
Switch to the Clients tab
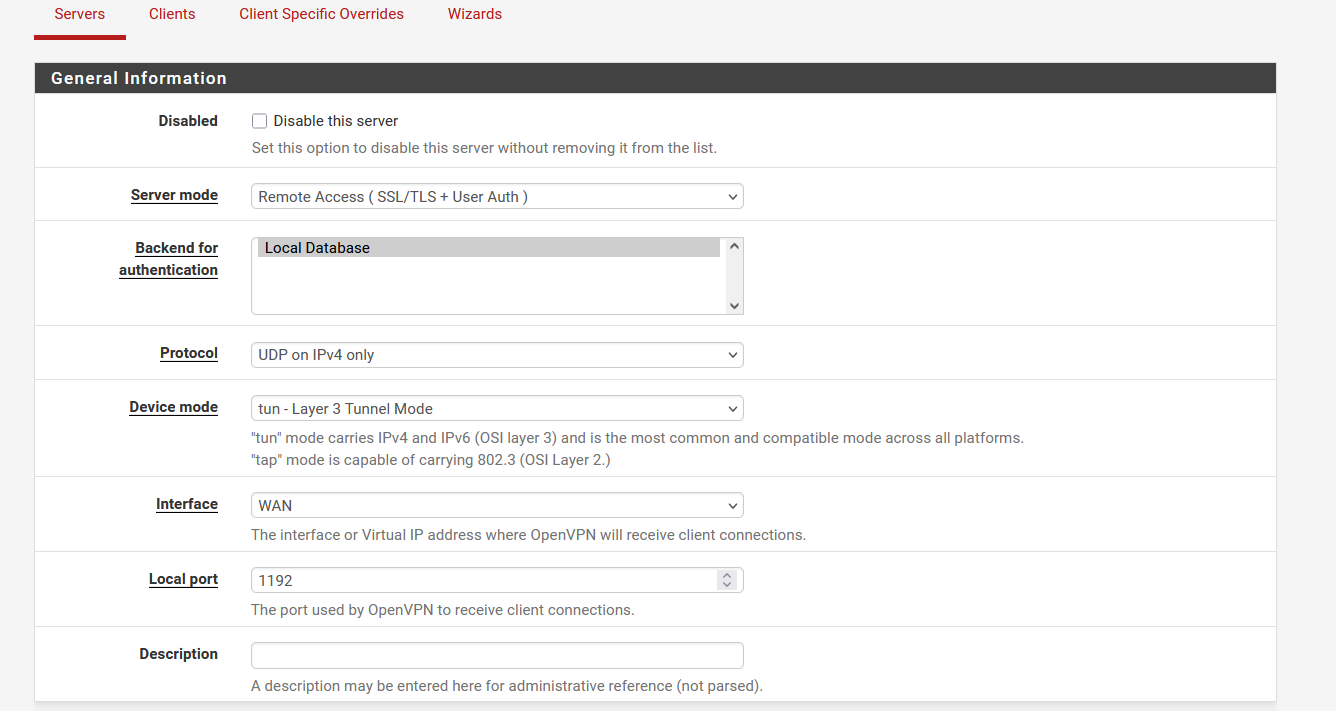pyautogui.click(x=171, y=14)
